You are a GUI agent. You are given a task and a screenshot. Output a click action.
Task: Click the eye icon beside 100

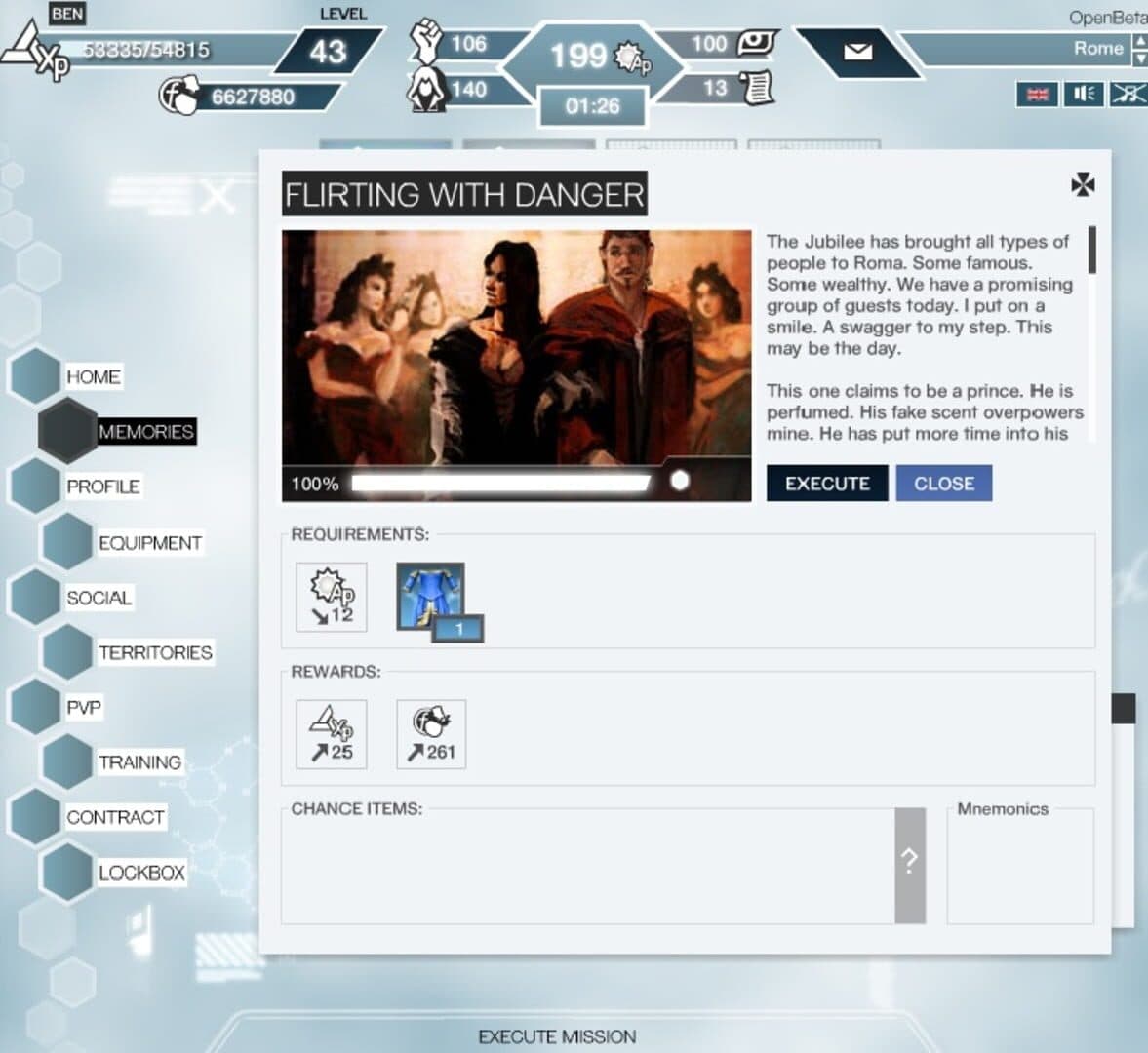[x=756, y=43]
